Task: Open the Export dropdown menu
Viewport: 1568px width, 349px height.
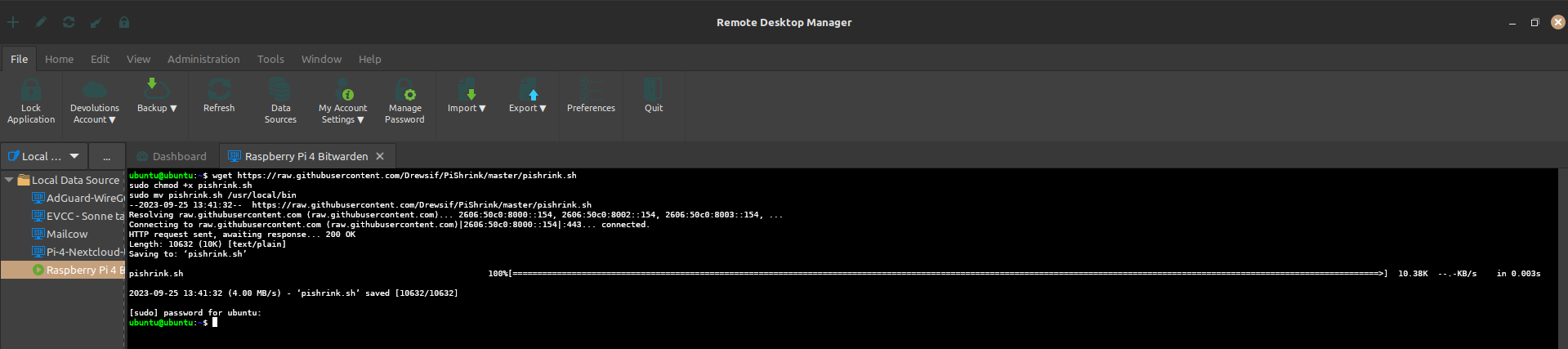Action: pyautogui.click(x=528, y=108)
